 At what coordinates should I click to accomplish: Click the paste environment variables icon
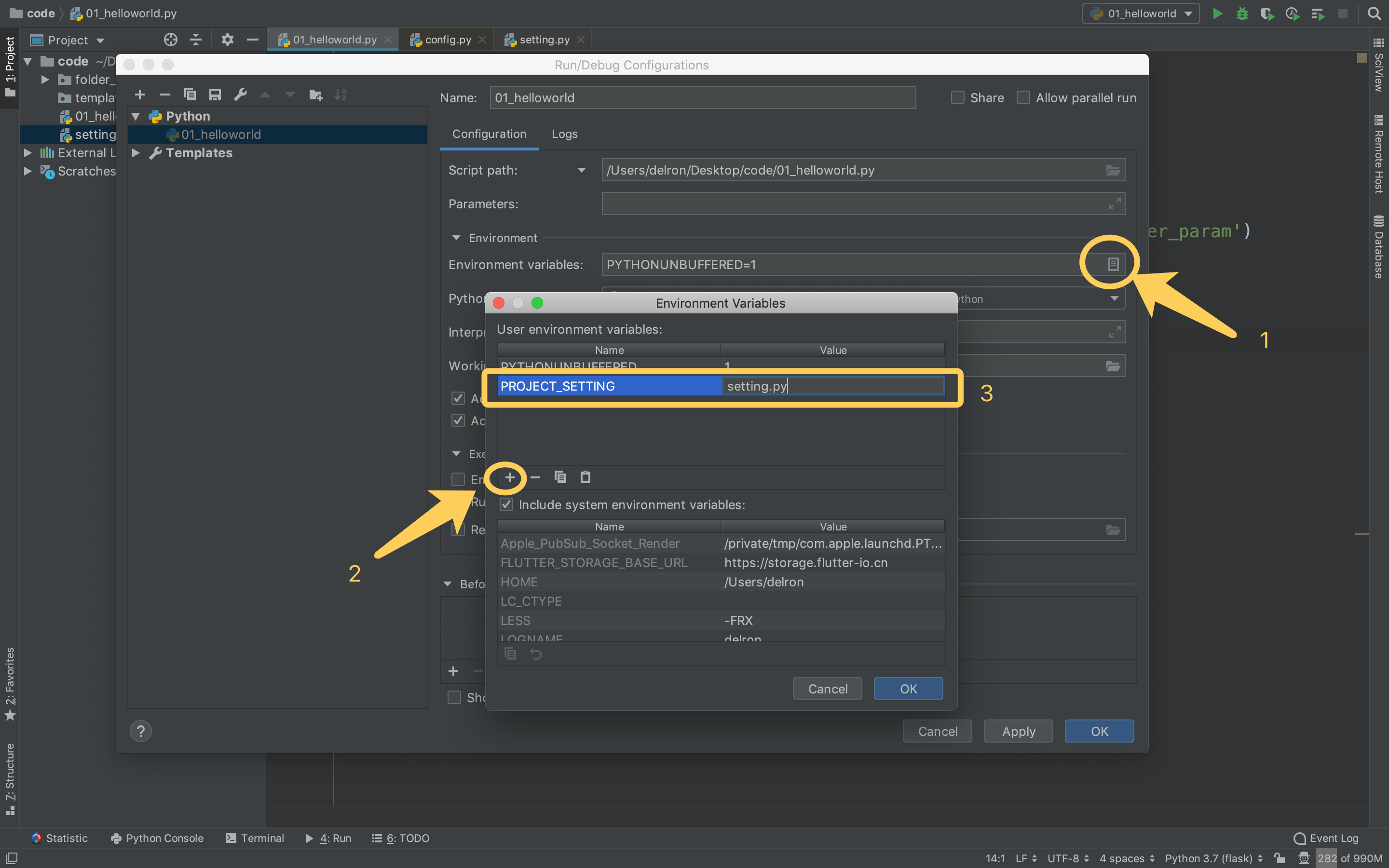(x=585, y=477)
